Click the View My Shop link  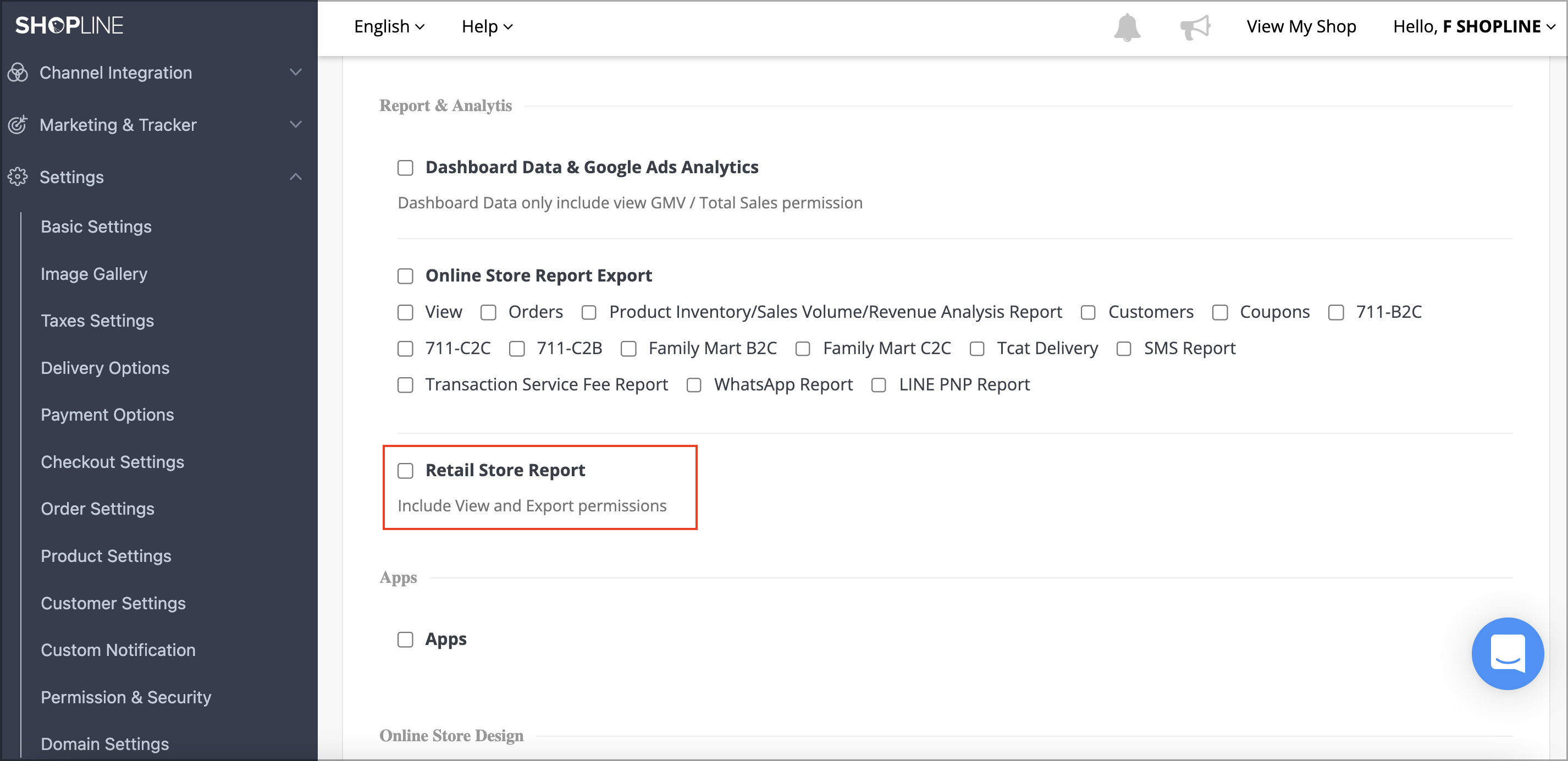(x=1301, y=26)
